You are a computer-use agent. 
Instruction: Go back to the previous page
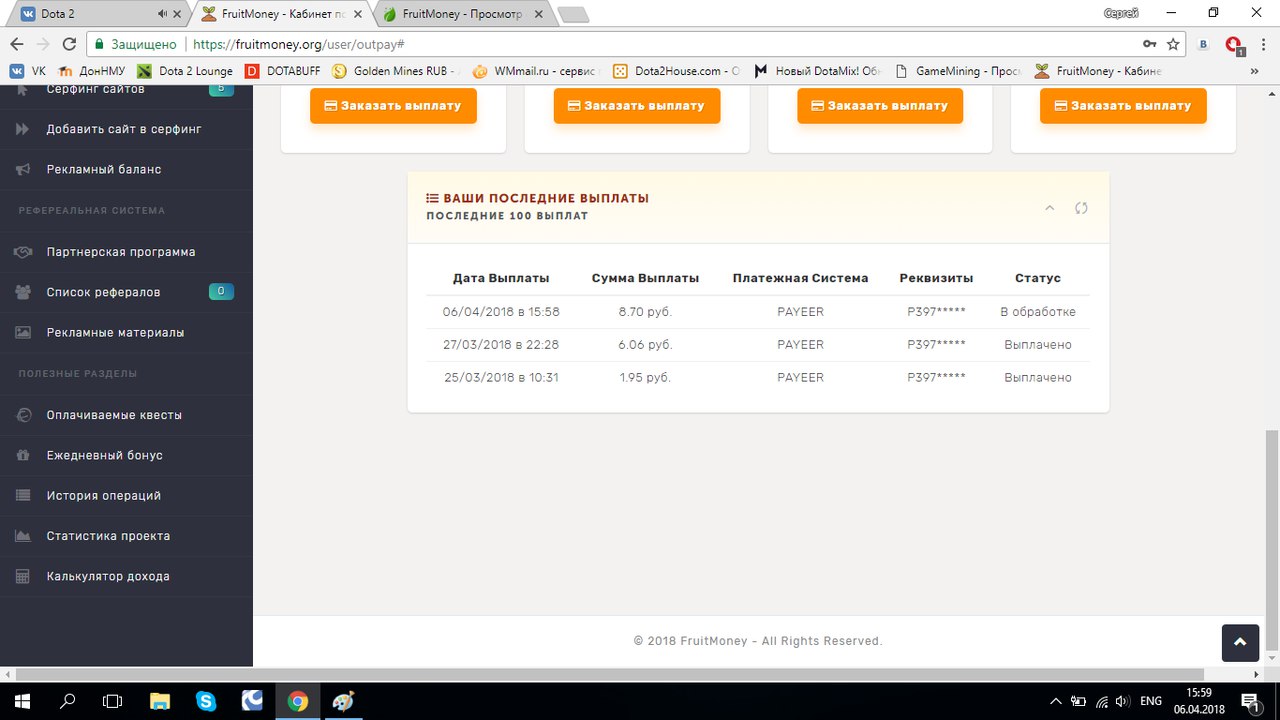click(x=16, y=44)
